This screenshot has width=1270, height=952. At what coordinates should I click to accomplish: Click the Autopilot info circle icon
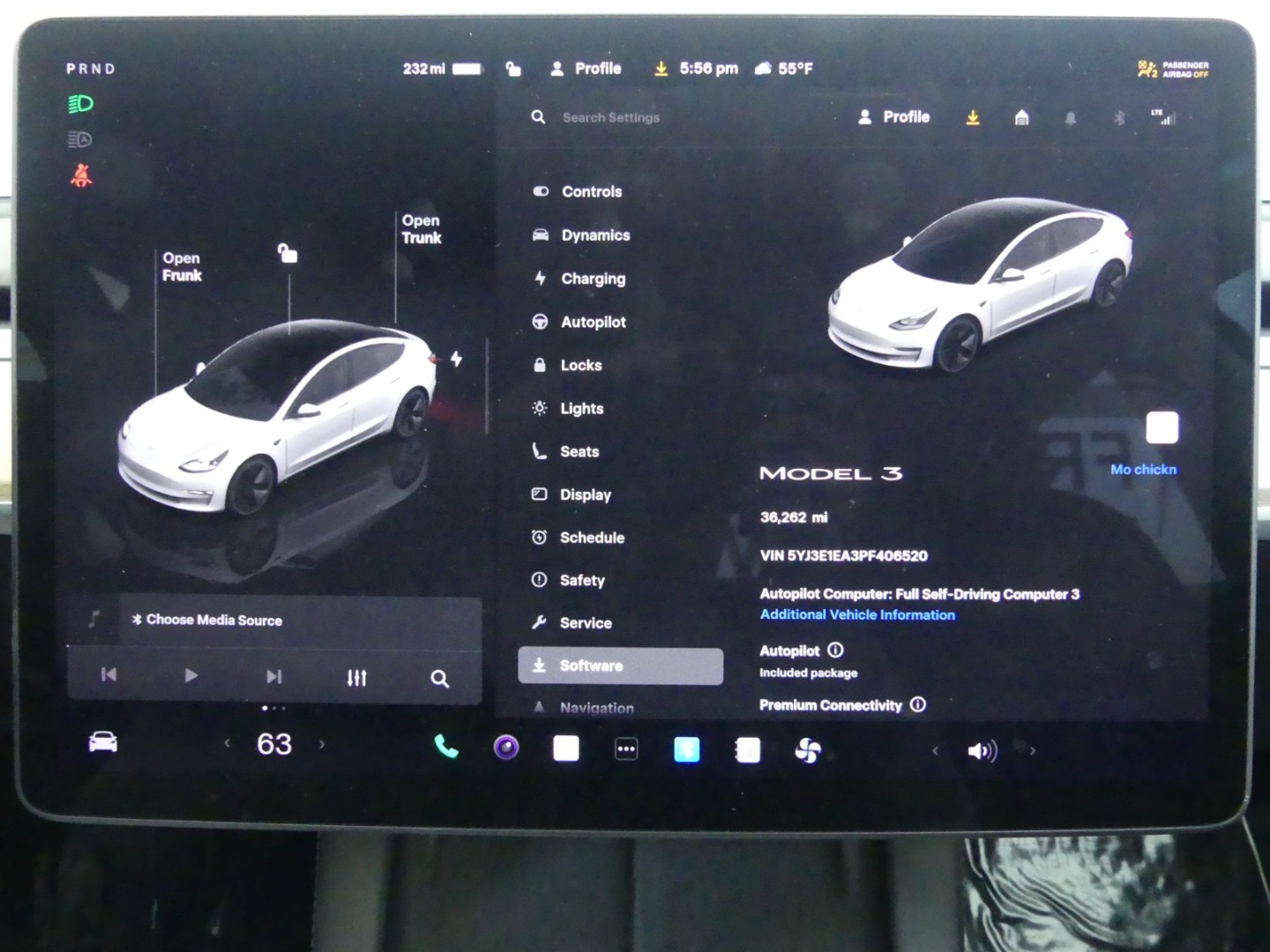pyautogui.click(x=836, y=650)
